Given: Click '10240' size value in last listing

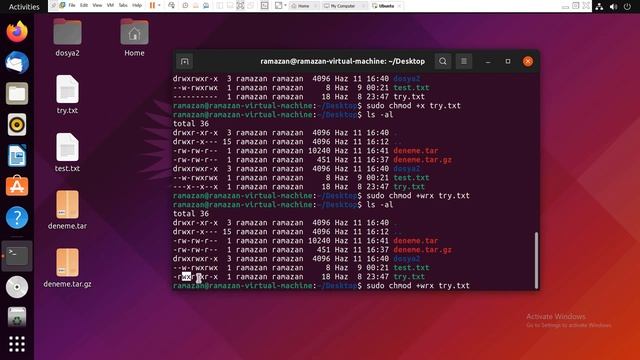Looking at the screenshot, I should [319, 241].
